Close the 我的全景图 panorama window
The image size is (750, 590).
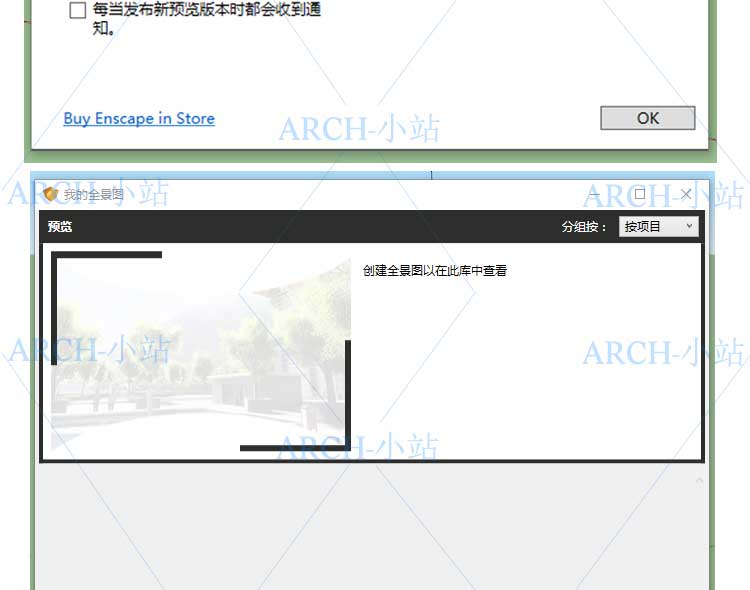point(686,194)
